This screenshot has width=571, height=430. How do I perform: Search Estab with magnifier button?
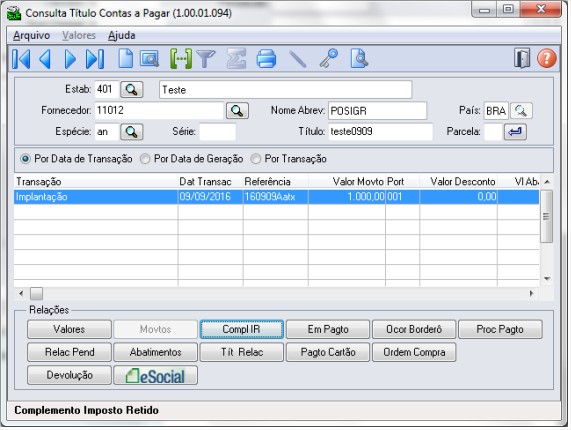[131, 90]
